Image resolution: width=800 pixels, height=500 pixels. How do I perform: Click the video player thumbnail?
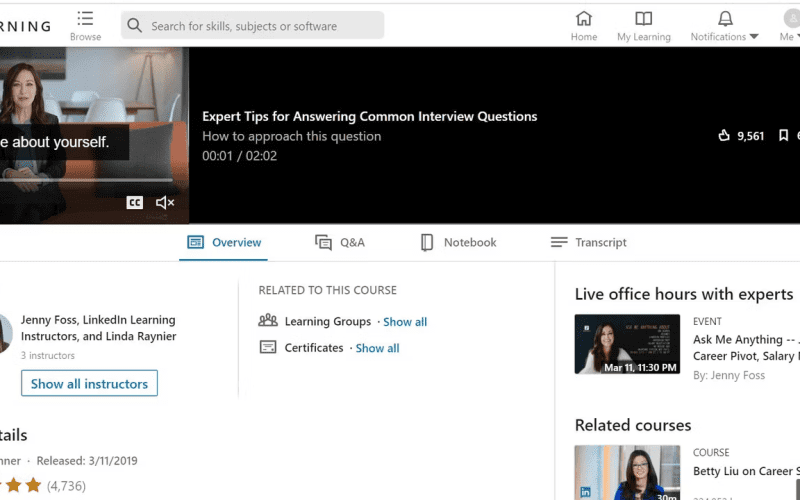click(94, 135)
